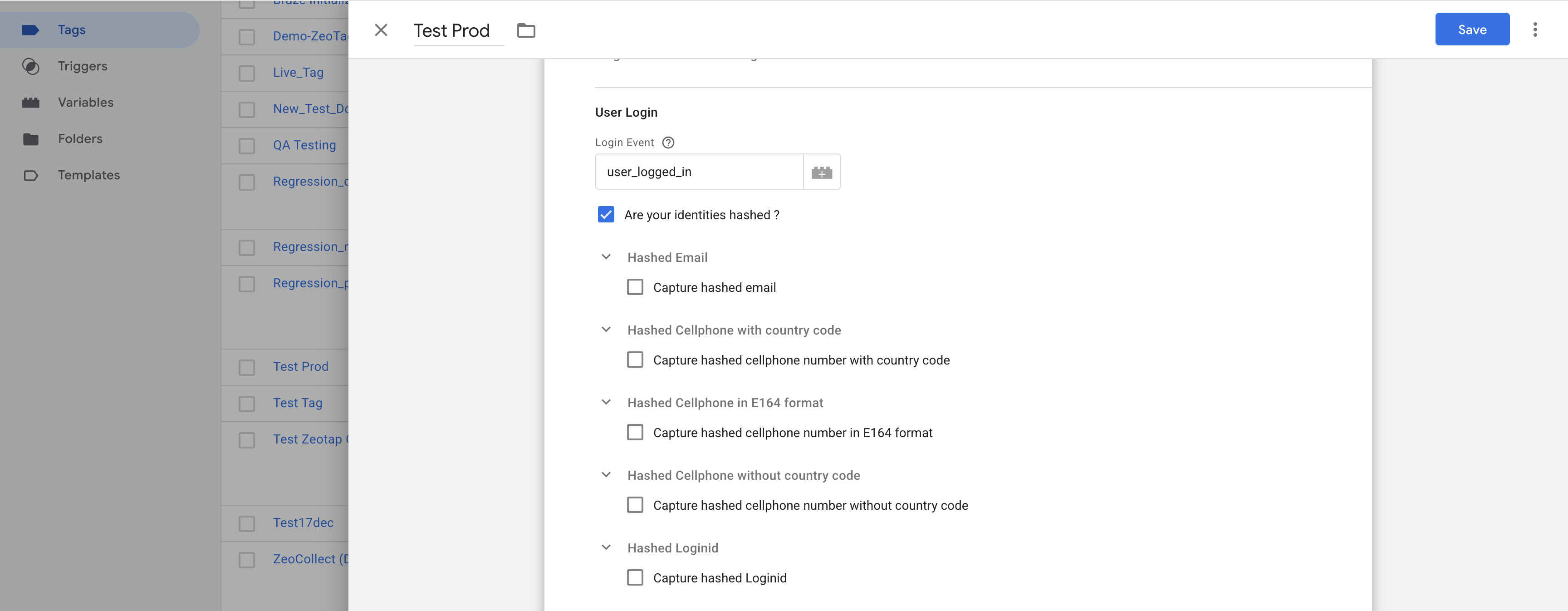Check 'Capture hashed Loginid'
1568x611 pixels.
(635, 577)
